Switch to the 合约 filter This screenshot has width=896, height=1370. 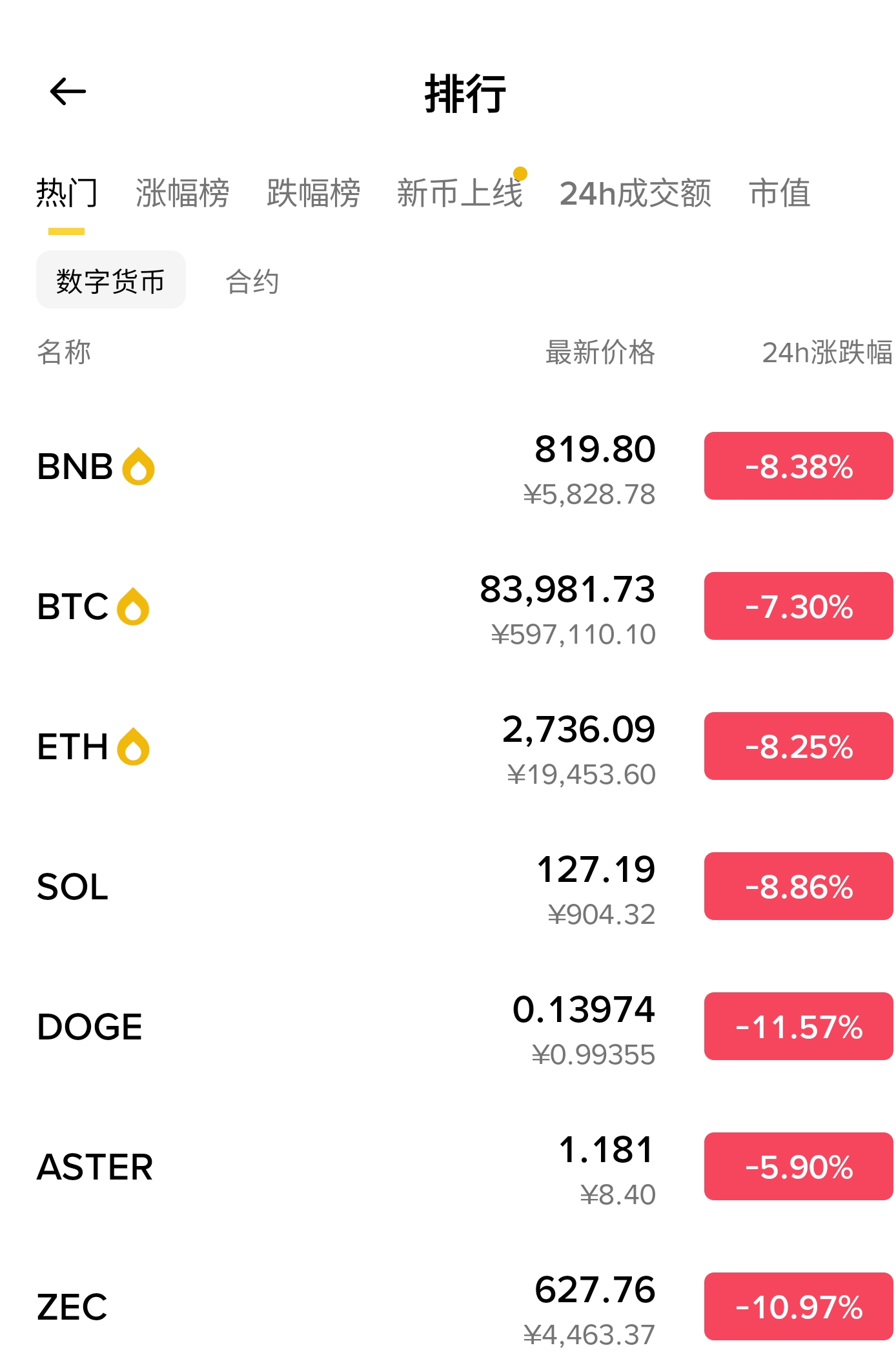tap(252, 281)
